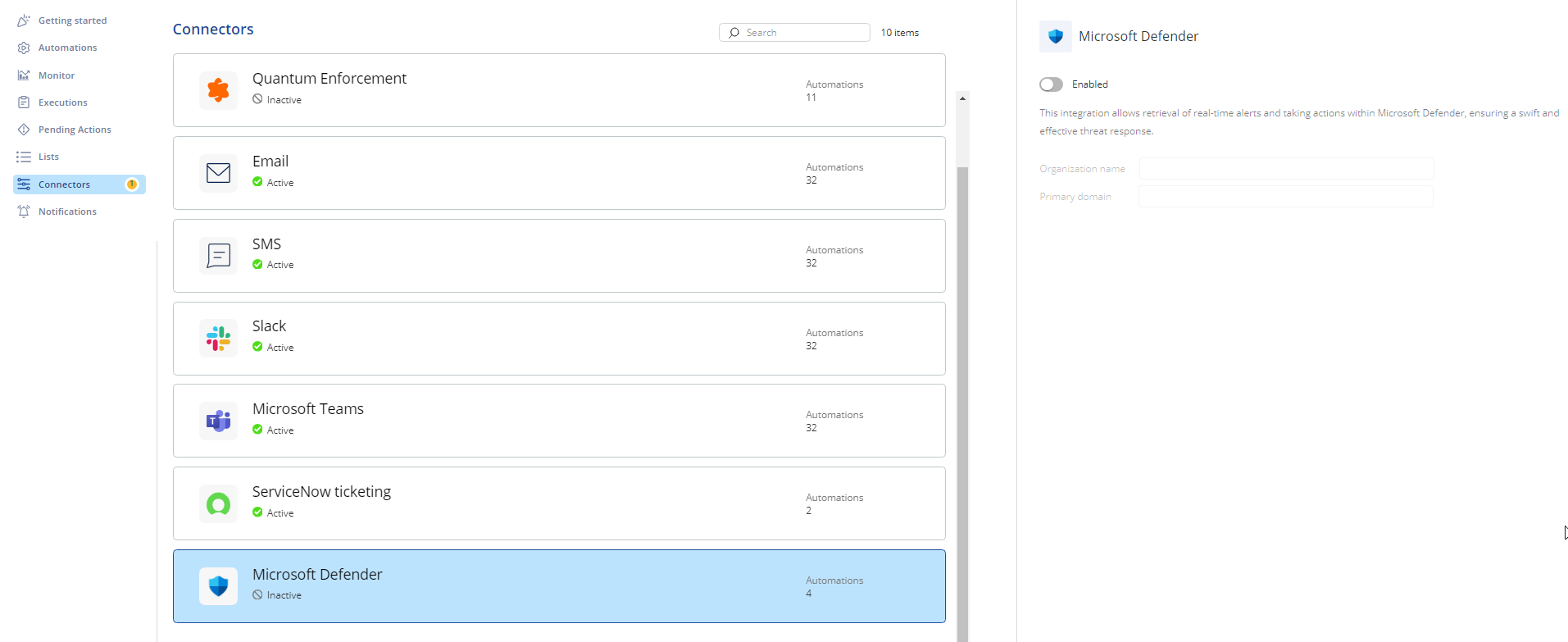Image resolution: width=1568 pixels, height=642 pixels.
Task: Click the green Active check for ServiceNow ticketing
Action: (257, 512)
